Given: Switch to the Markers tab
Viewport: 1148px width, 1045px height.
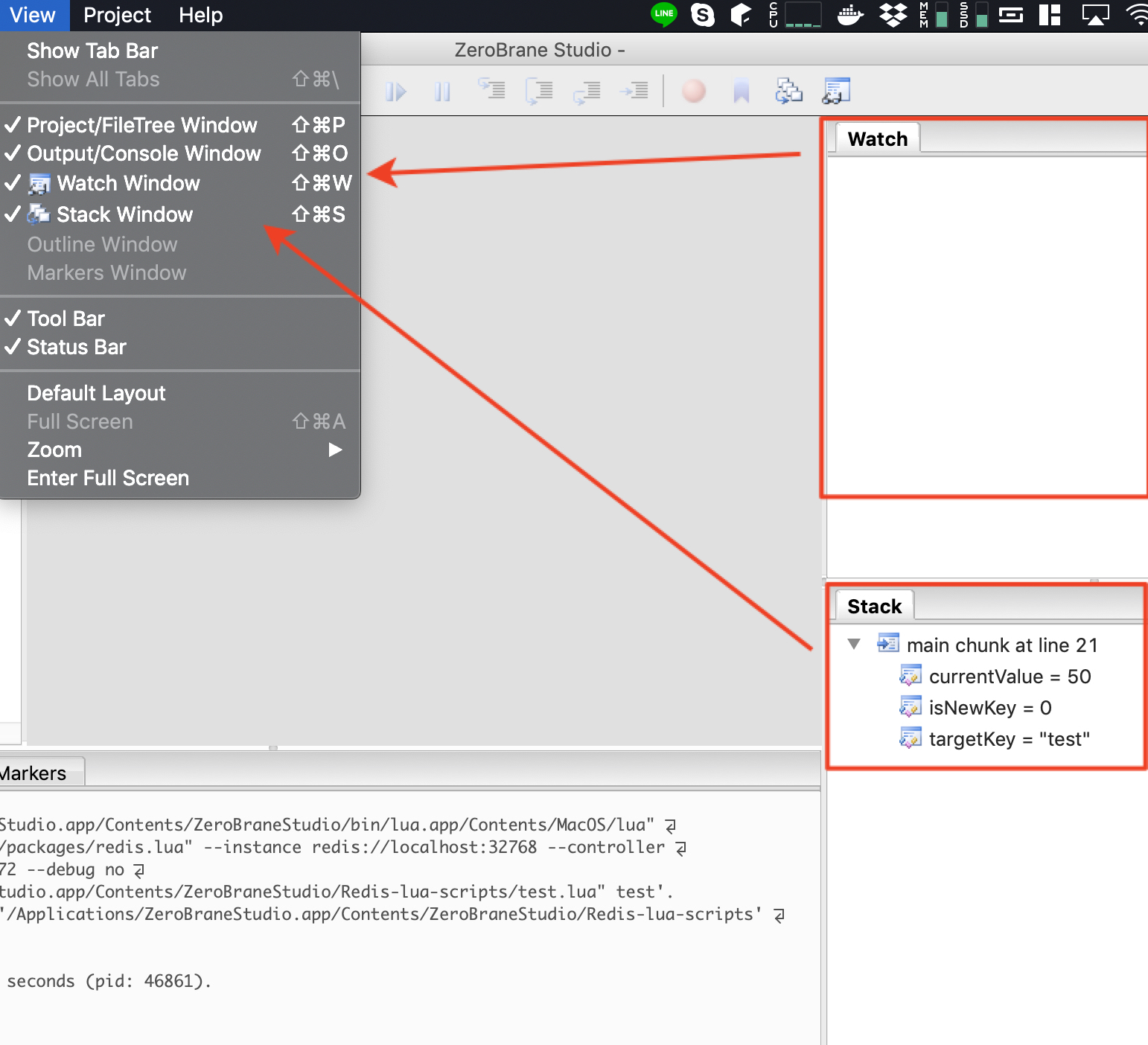Looking at the screenshot, I should pyautogui.click(x=36, y=773).
